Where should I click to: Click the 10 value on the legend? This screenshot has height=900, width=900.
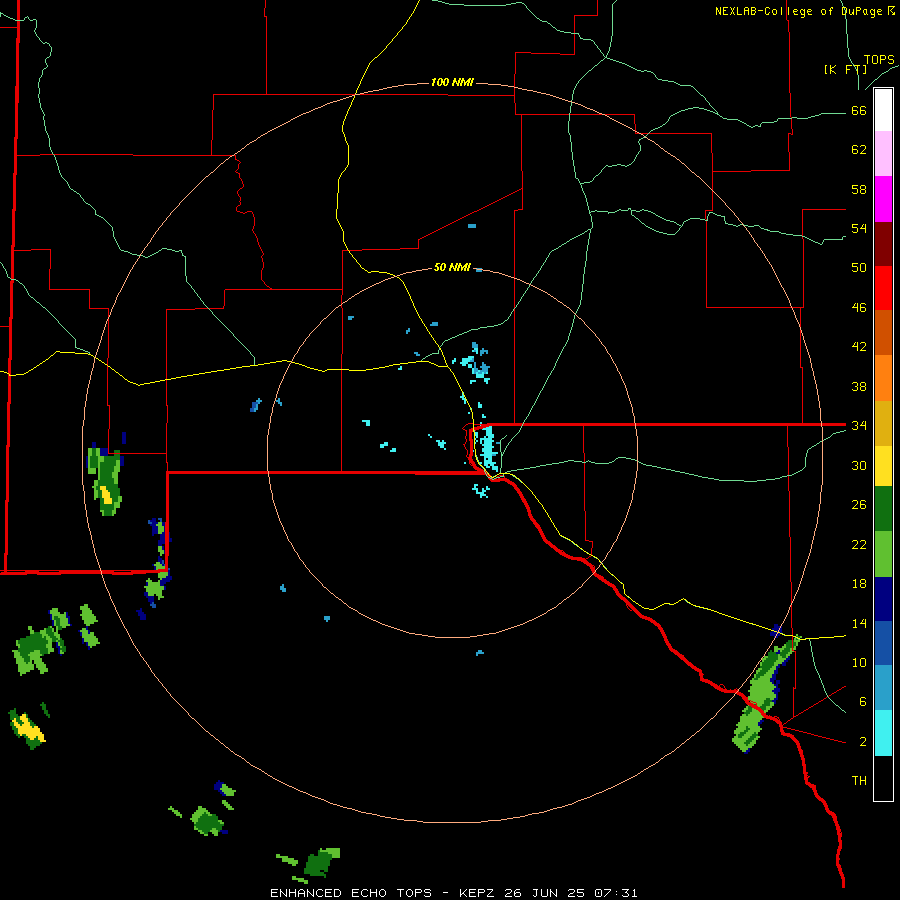(859, 662)
